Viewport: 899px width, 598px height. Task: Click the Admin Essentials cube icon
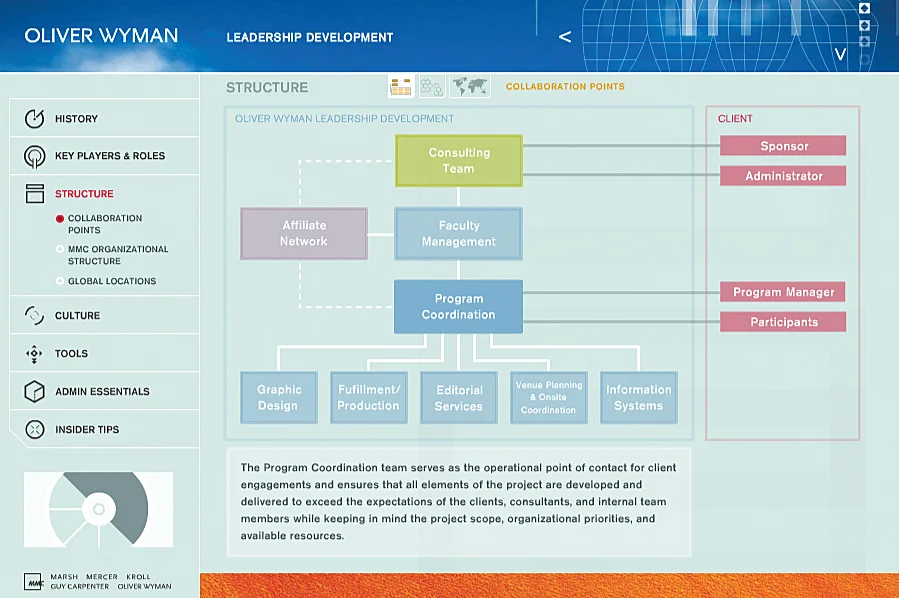[x=34, y=392]
